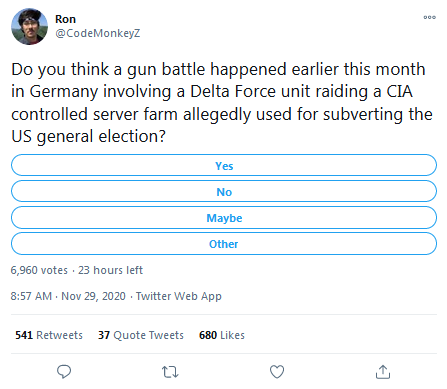The image size is (447, 389).
Task: Select the Maybe poll option
Action: pos(224,217)
